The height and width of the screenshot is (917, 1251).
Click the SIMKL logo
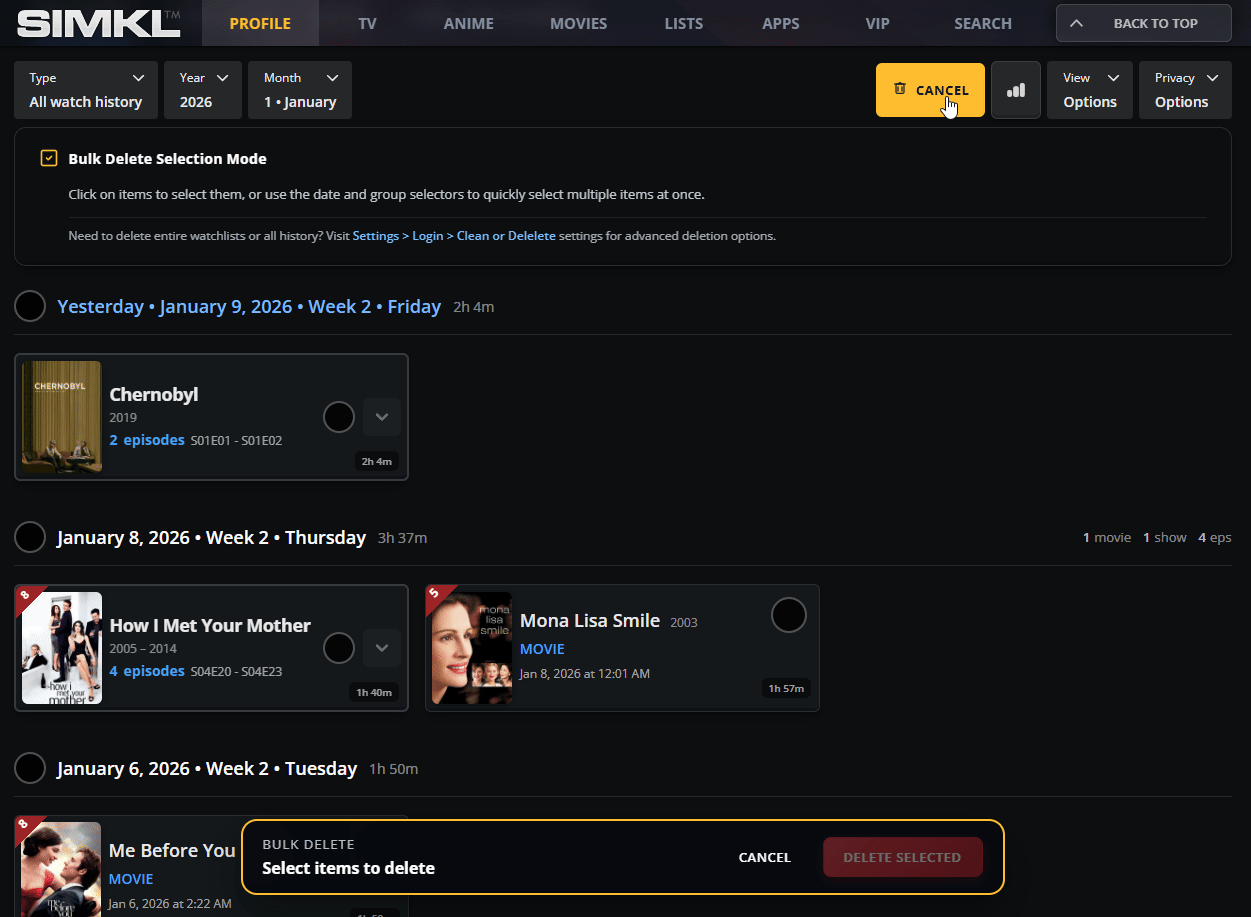tap(98, 23)
